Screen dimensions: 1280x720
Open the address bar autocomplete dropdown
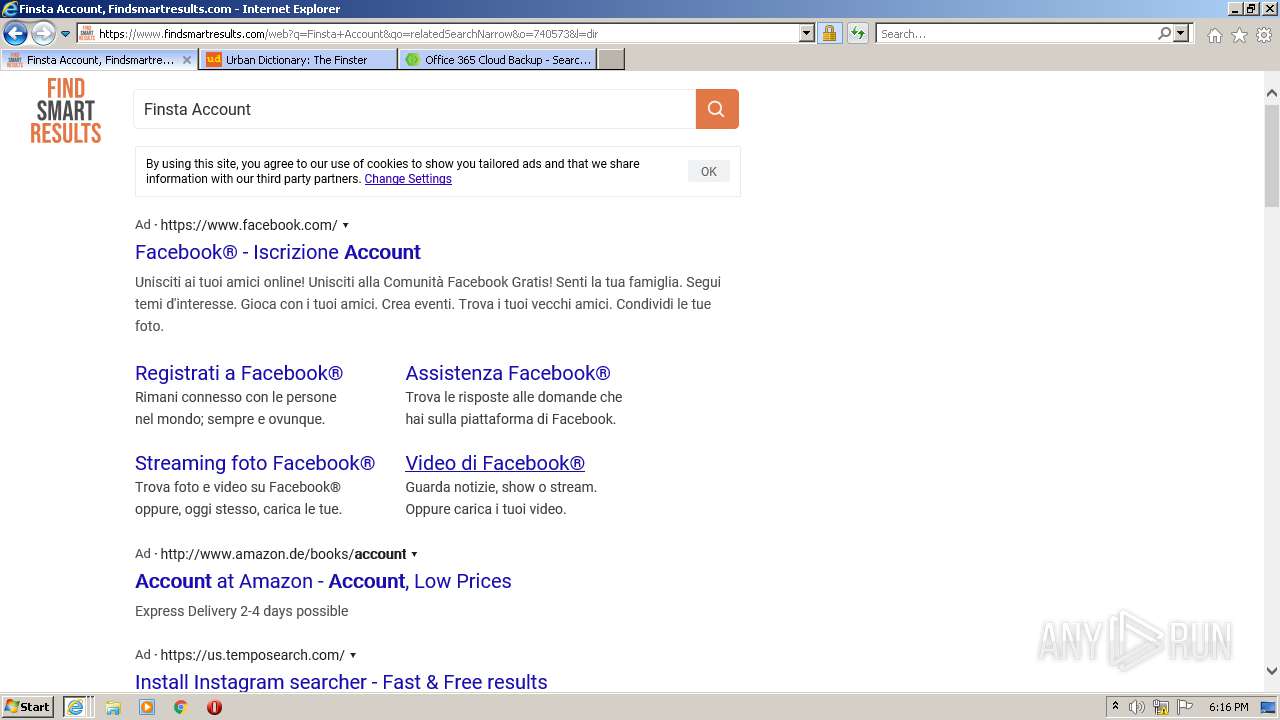[807, 34]
